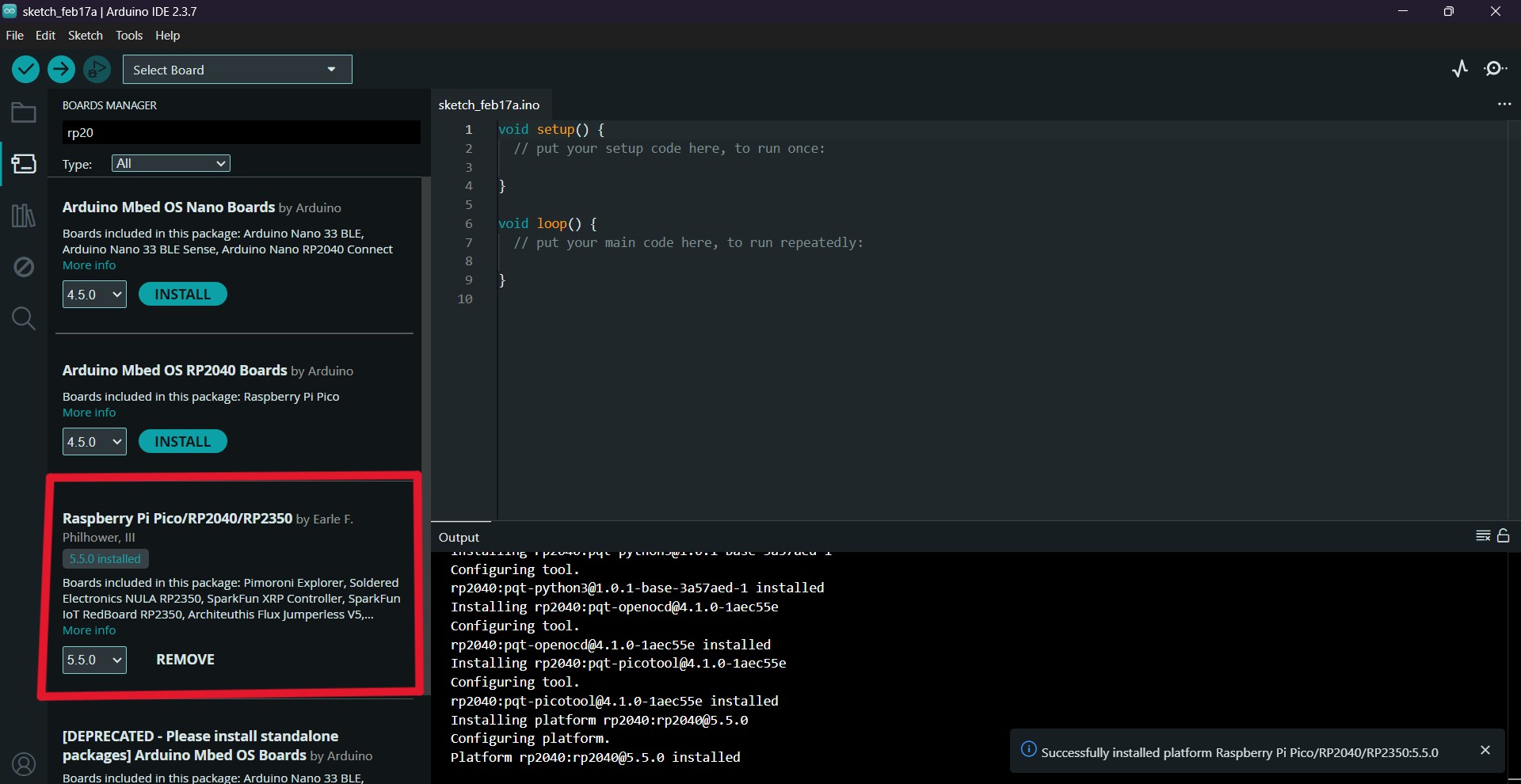The width and height of the screenshot is (1521, 784).
Task: Open the Sketchbook folder sidebar icon
Action: (24, 112)
